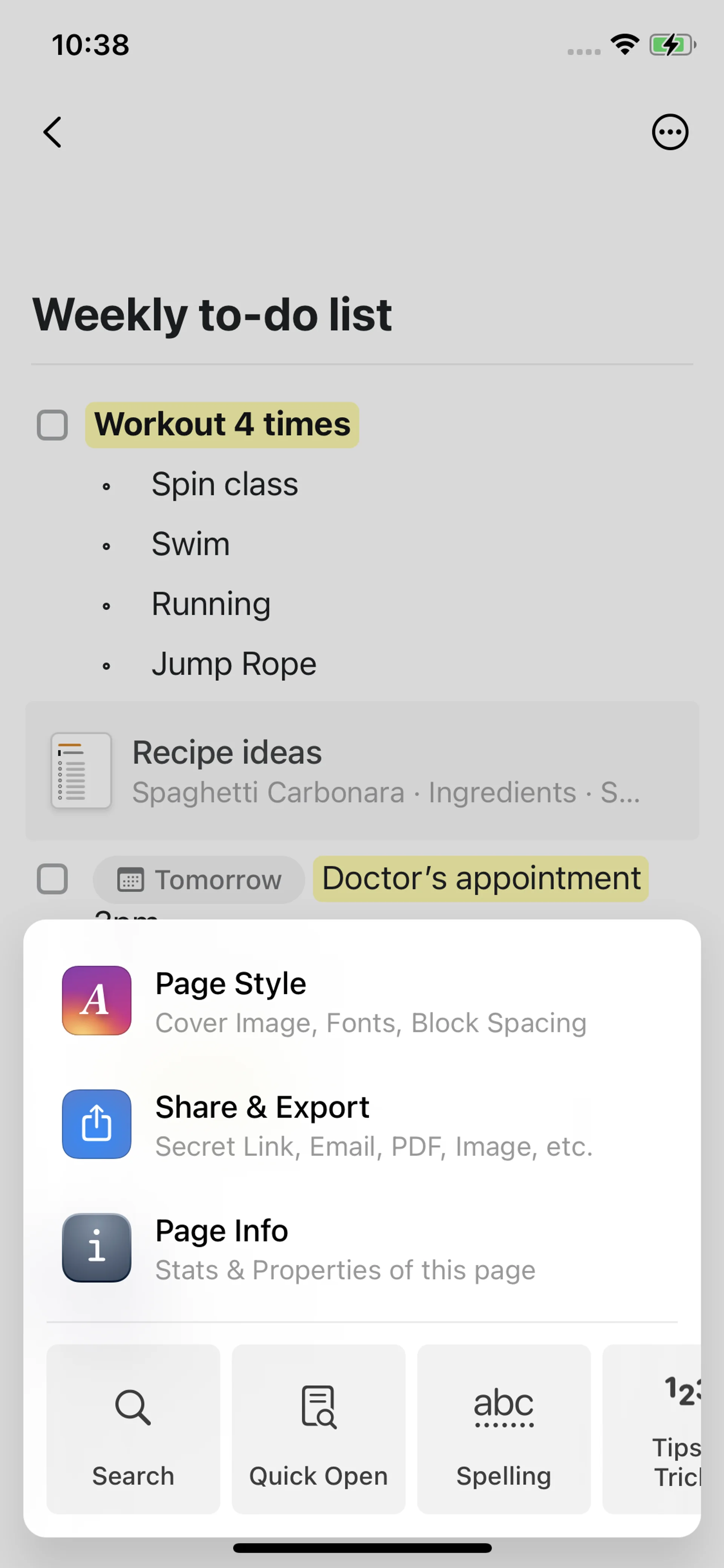Tap the Recipe ideas page link title
This screenshot has width=724, height=1568.
pyautogui.click(x=227, y=753)
